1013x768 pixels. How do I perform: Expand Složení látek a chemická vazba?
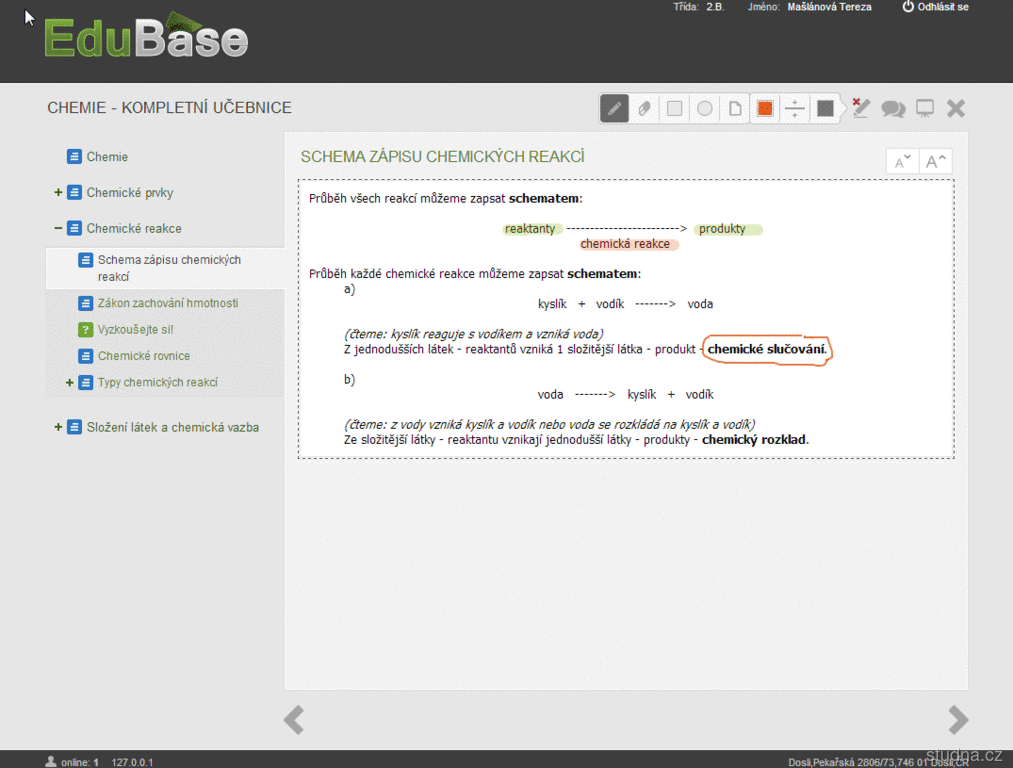coord(58,427)
